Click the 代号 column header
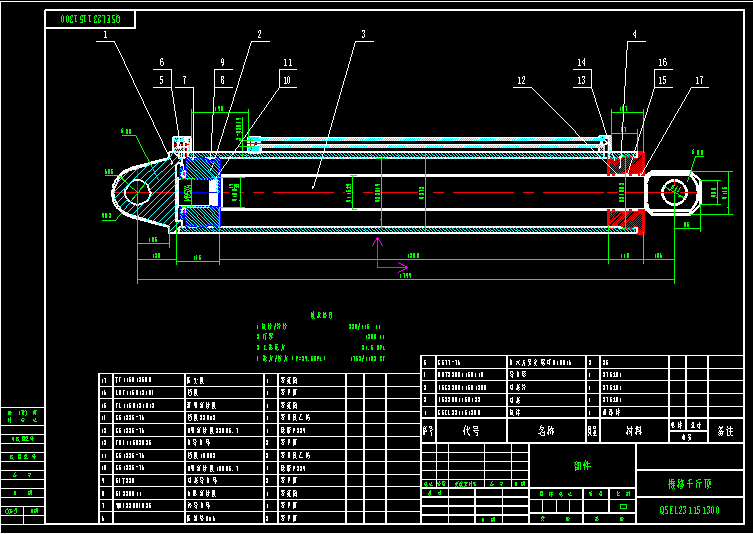753x534 pixels. [x=471, y=431]
